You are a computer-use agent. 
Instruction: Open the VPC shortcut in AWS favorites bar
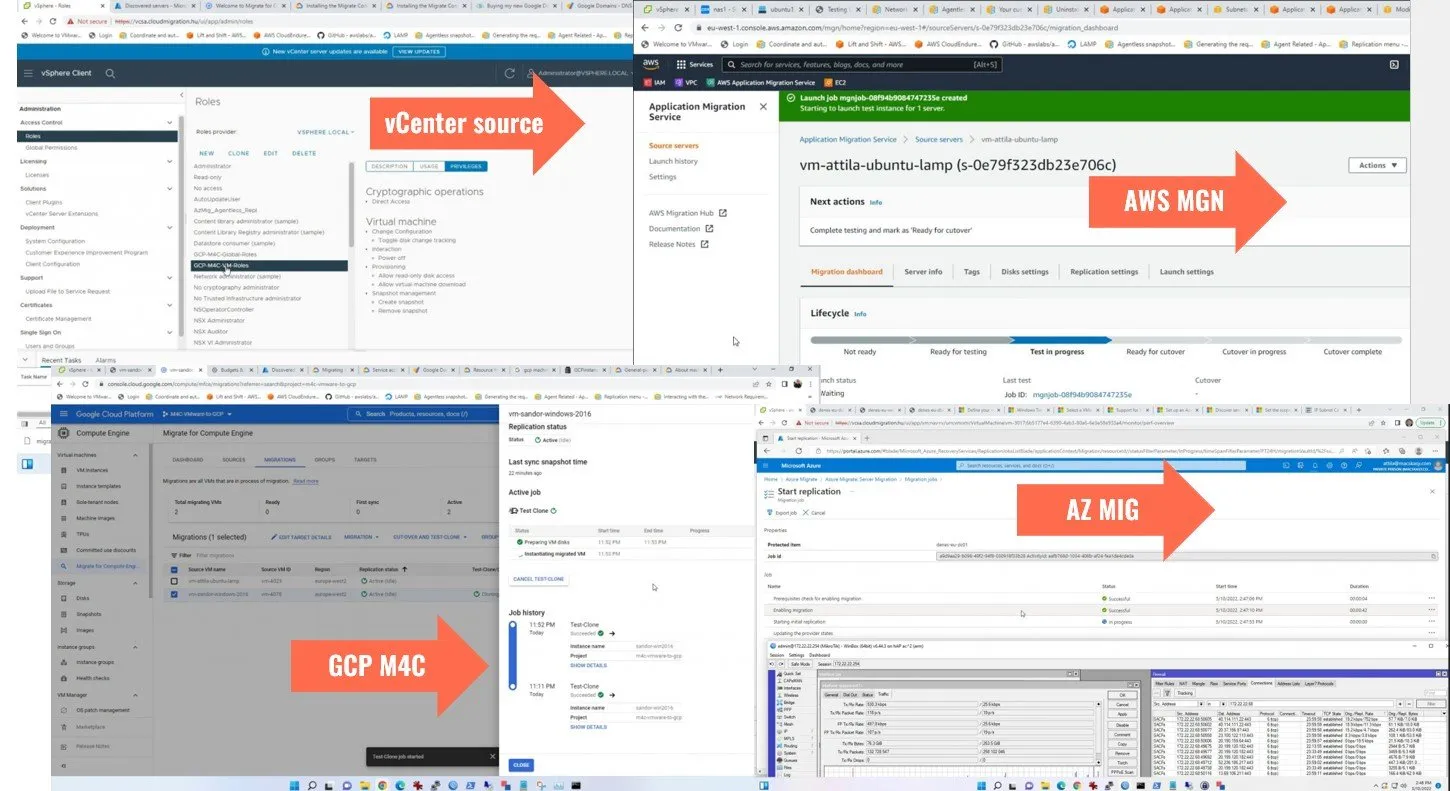coord(684,82)
